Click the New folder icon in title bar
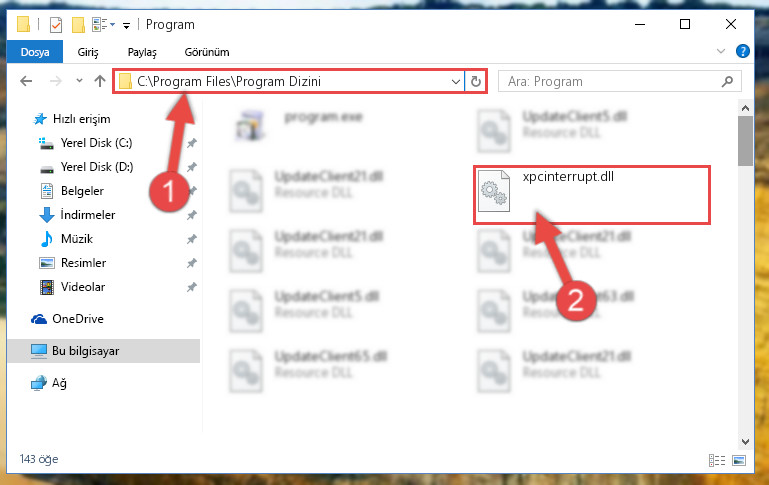The height and width of the screenshot is (485, 769). (78, 25)
